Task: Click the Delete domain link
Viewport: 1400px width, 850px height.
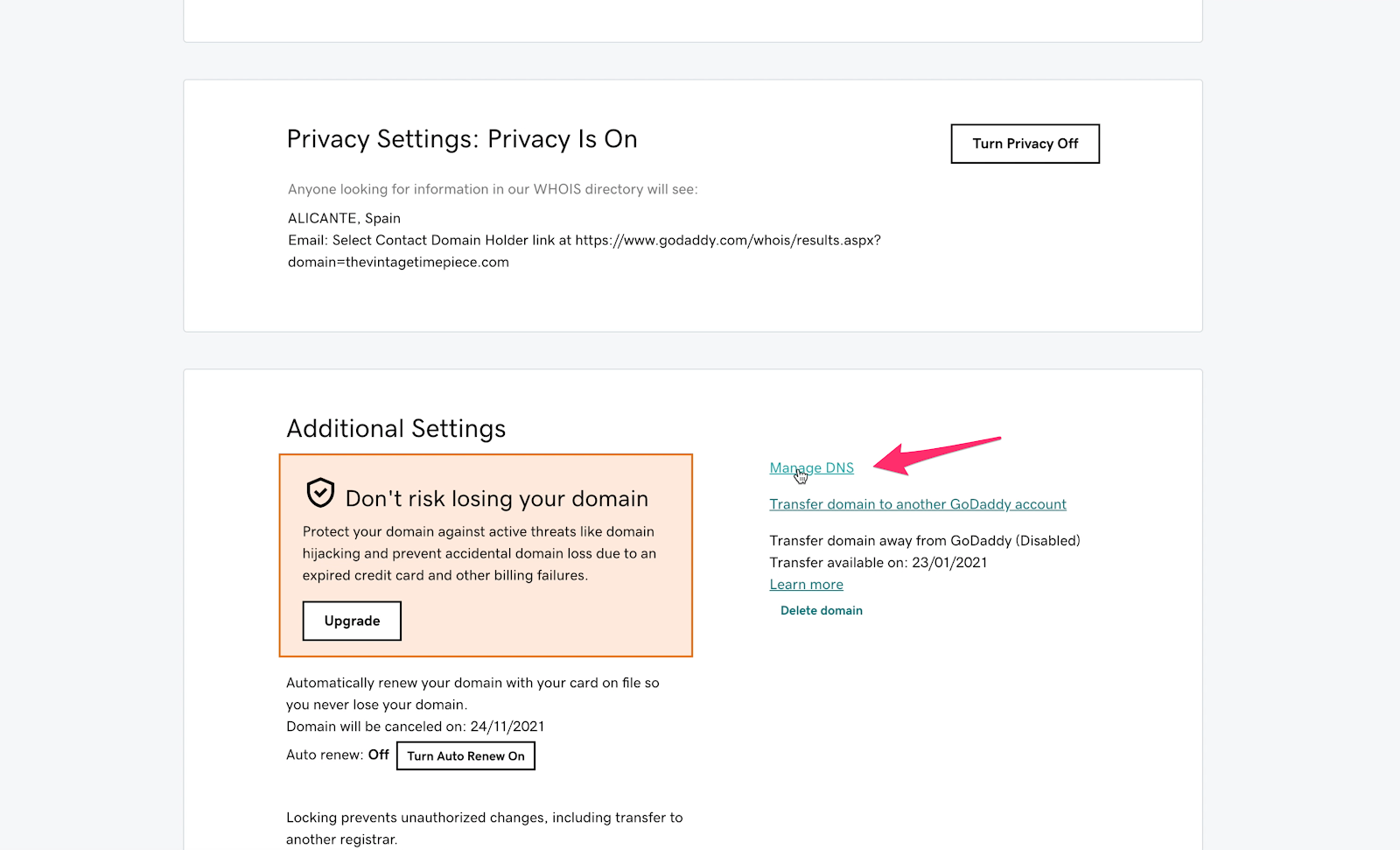Action: (x=822, y=610)
